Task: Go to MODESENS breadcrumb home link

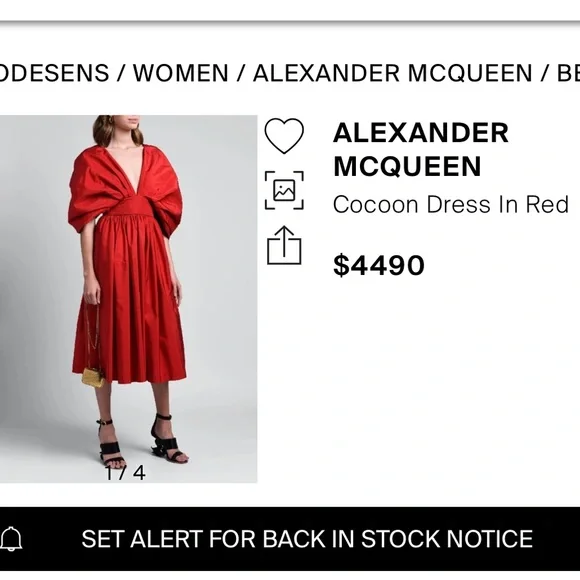Action: pyautogui.click(x=54, y=73)
